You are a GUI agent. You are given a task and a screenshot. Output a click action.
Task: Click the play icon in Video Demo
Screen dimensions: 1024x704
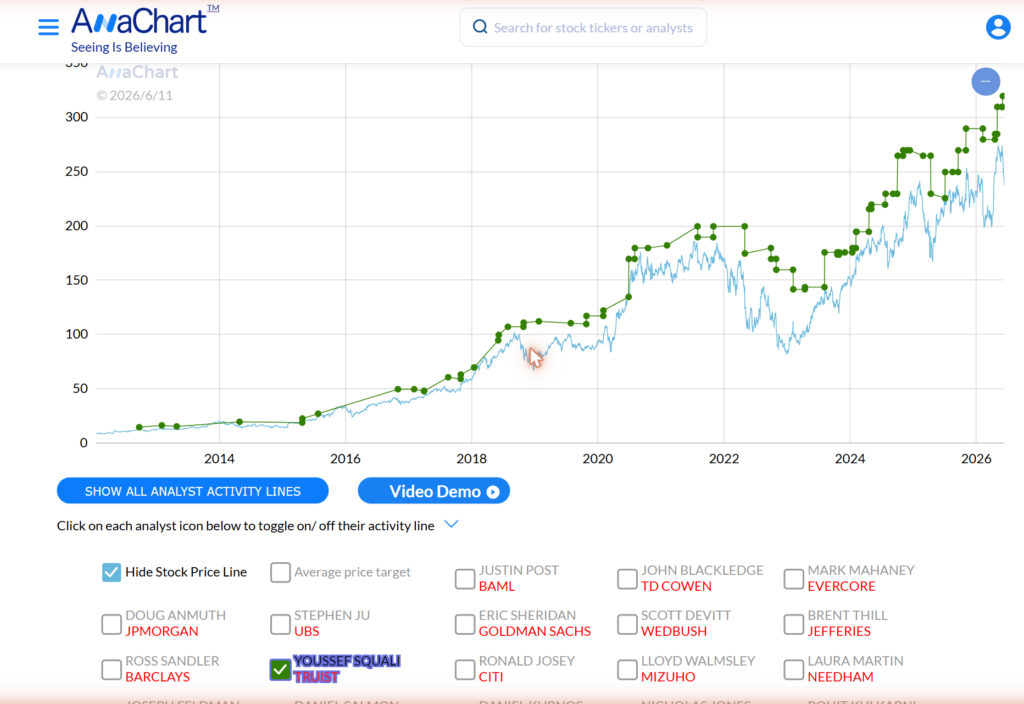click(x=493, y=492)
